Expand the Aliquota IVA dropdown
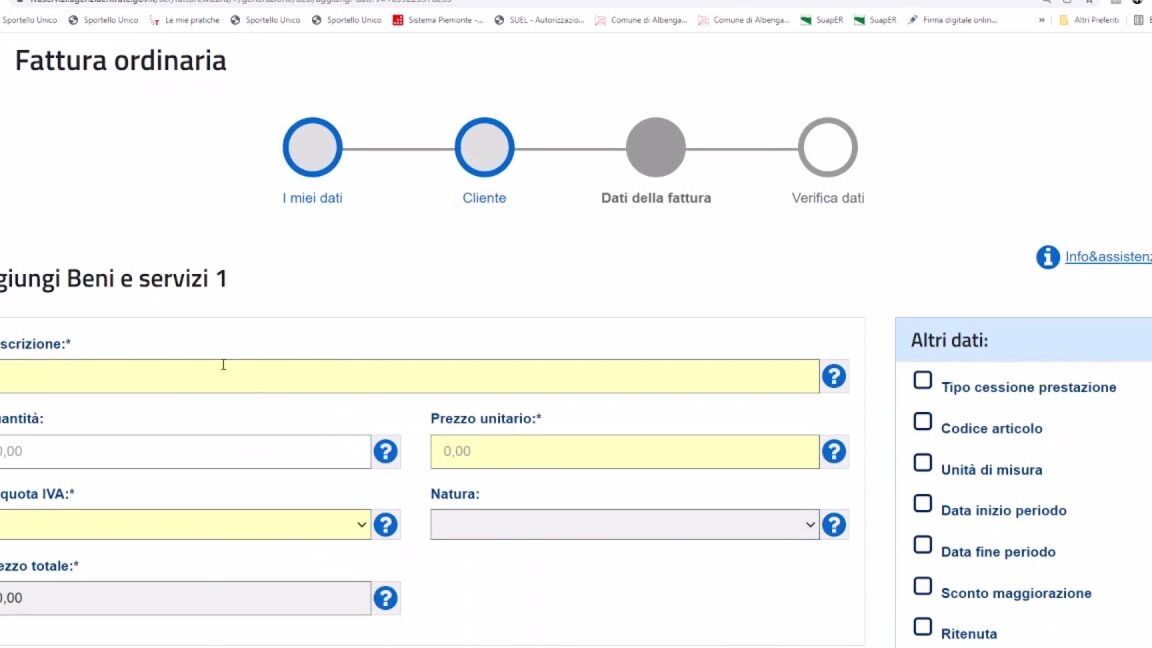The image size is (1152, 648). pos(184,525)
